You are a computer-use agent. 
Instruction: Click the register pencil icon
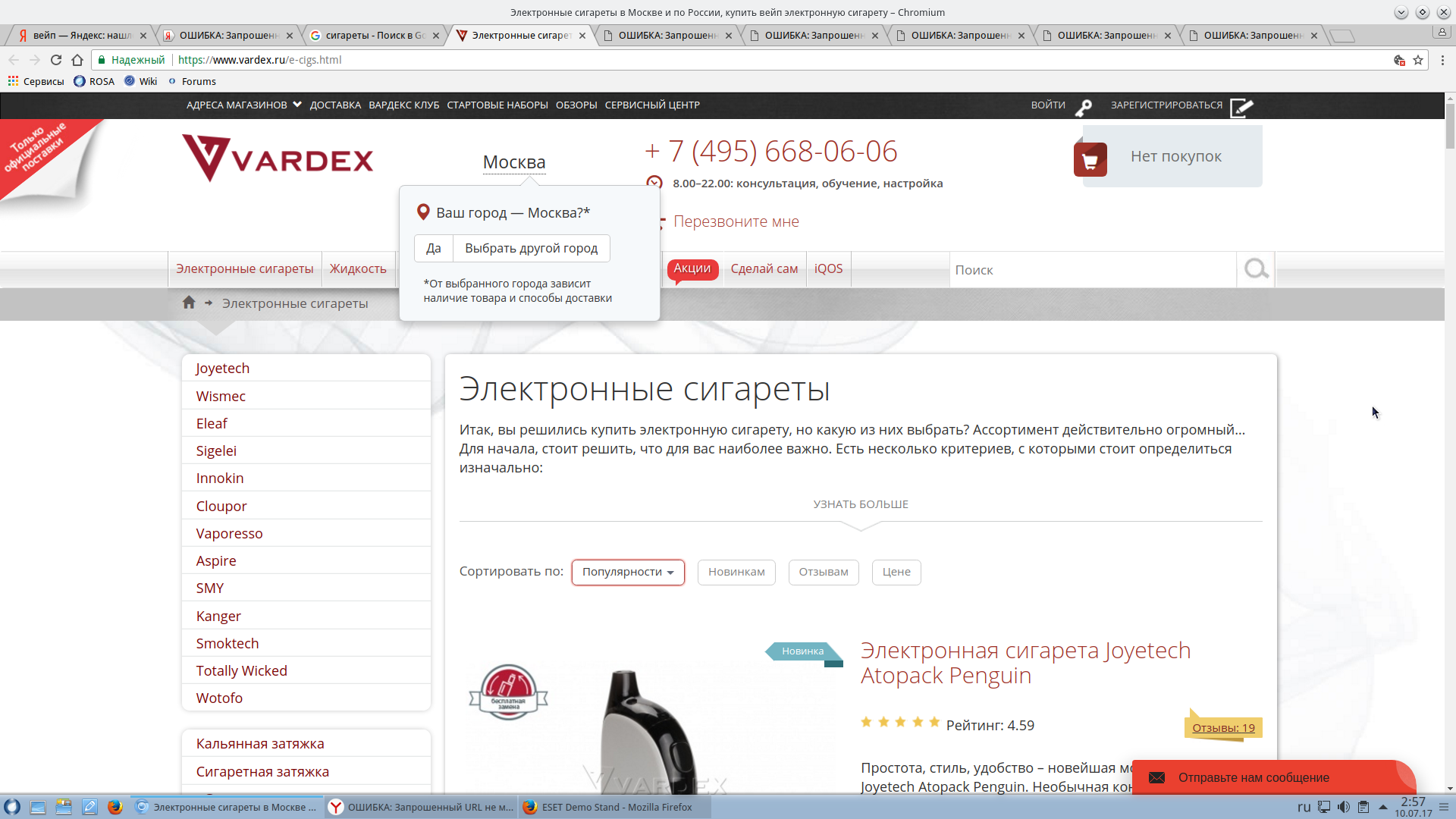pyautogui.click(x=1241, y=108)
